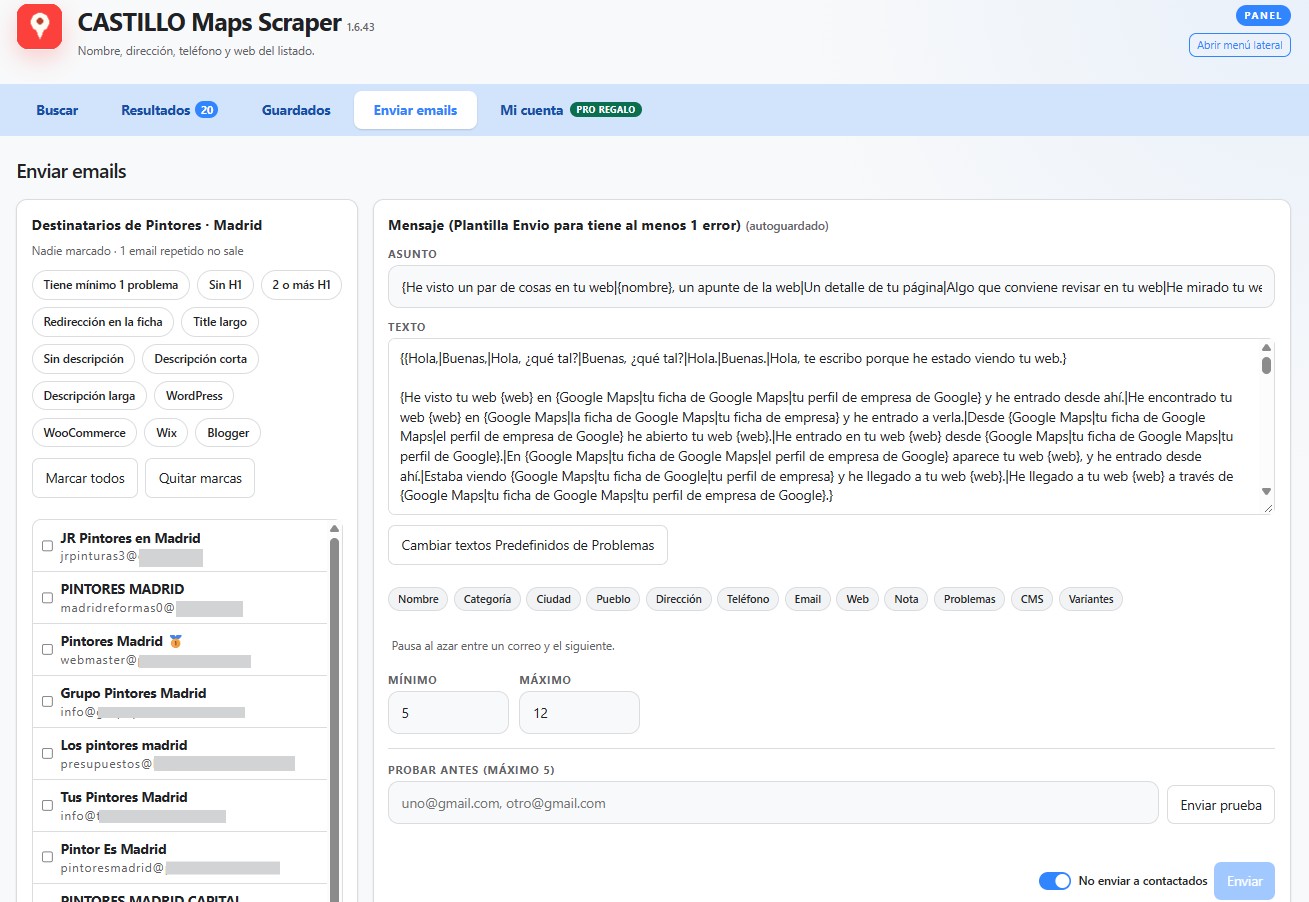Screen dimensions: 1309x902
Task: Filter by Redirección en la ficha
Action: coord(103,322)
